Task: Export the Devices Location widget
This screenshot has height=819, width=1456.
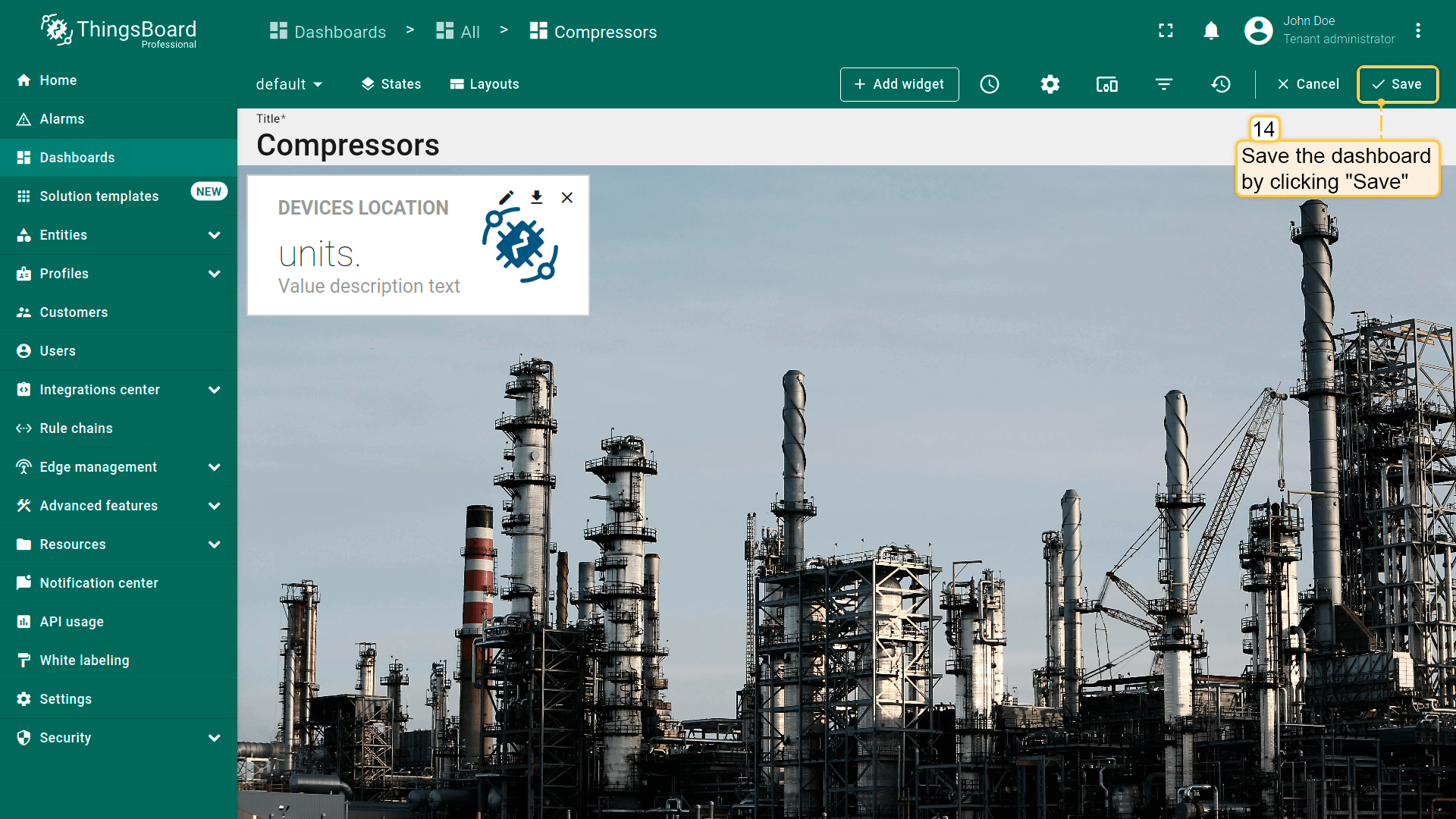Action: [x=537, y=198]
